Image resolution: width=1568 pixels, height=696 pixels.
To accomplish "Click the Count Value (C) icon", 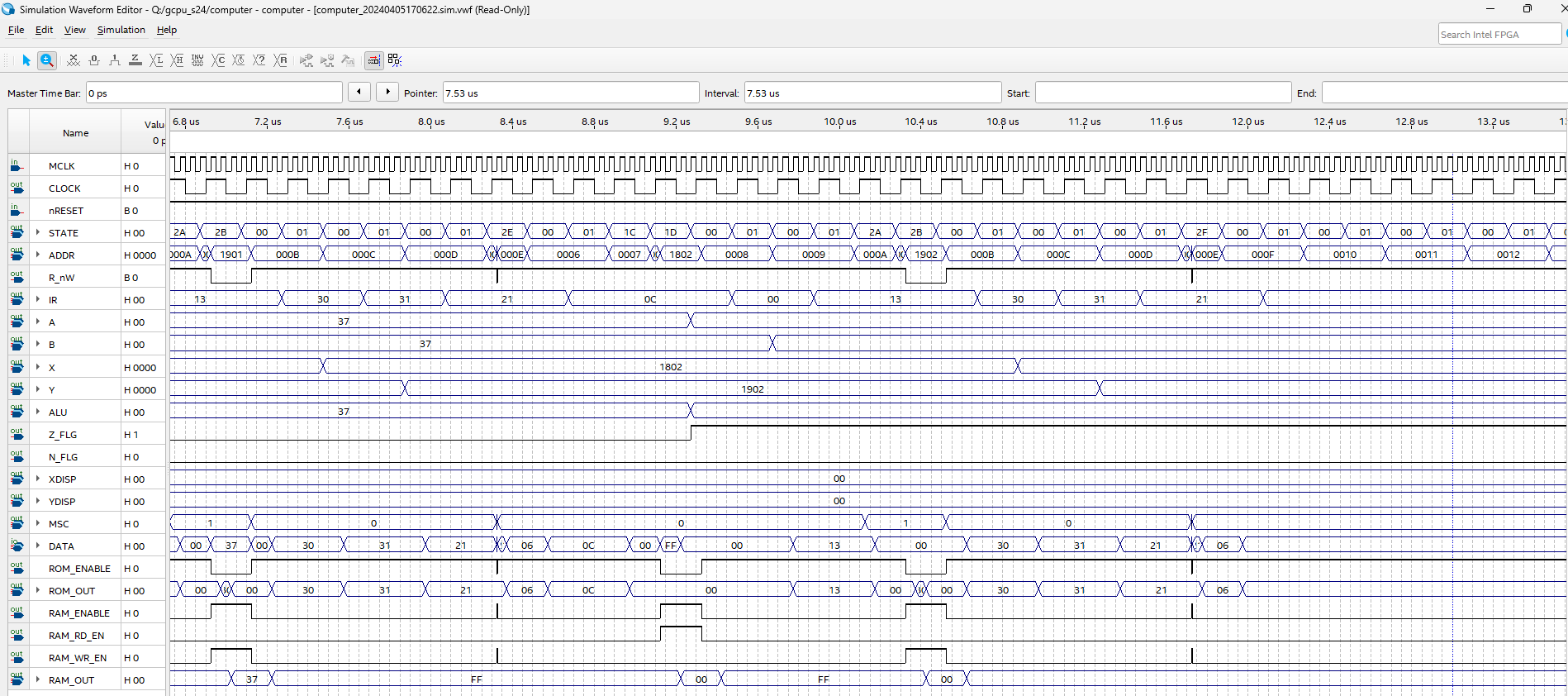I will point(218,60).
